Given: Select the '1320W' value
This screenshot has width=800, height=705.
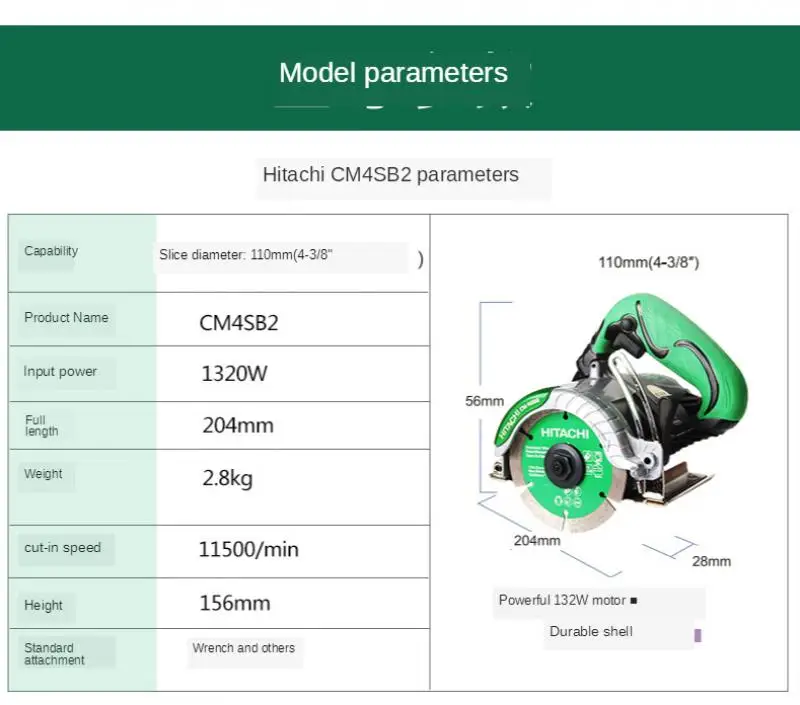Looking at the screenshot, I should pyautogui.click(x=234, y=373).
